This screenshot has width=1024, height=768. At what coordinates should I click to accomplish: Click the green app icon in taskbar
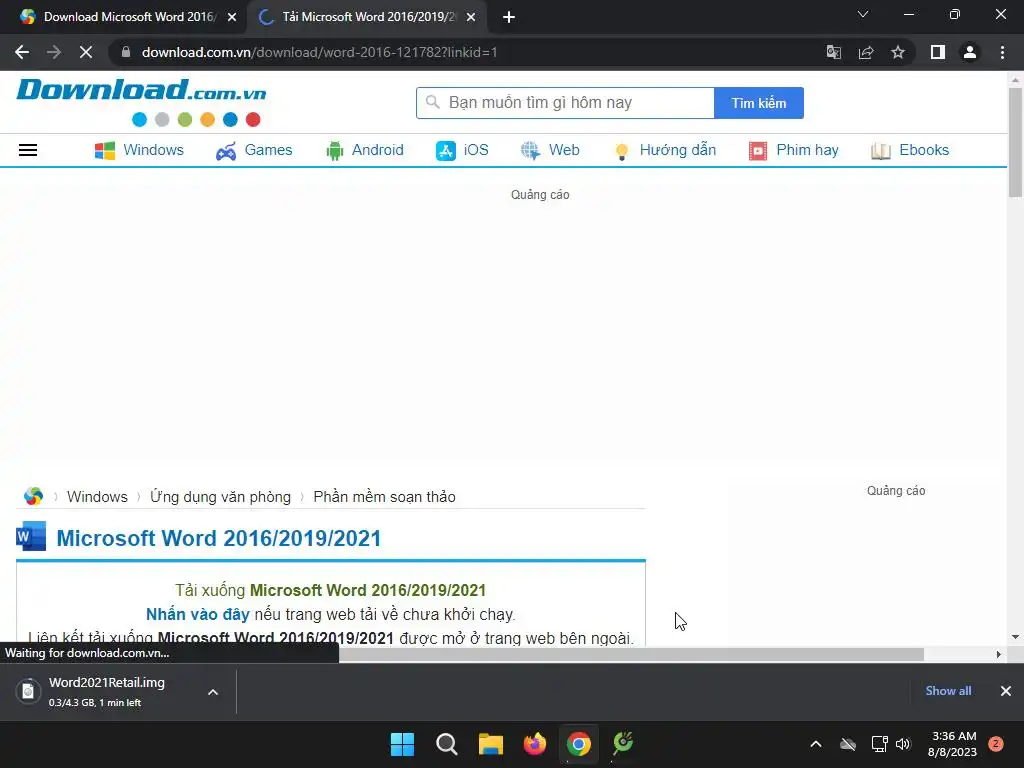623,744
